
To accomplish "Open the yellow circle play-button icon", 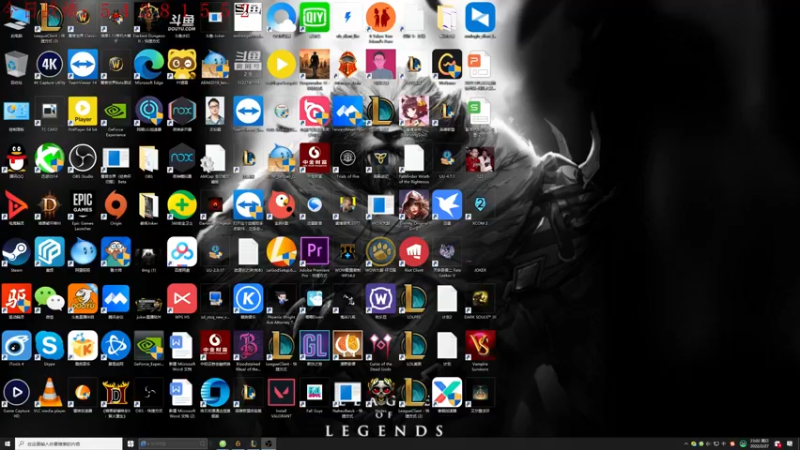I will 281,64.
